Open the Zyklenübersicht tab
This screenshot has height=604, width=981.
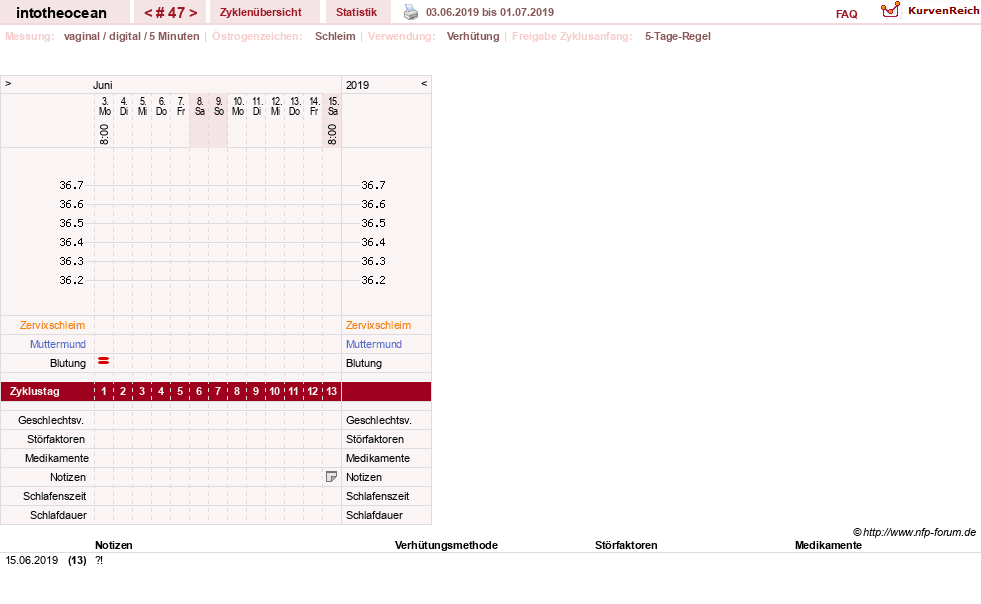[260, 12]
